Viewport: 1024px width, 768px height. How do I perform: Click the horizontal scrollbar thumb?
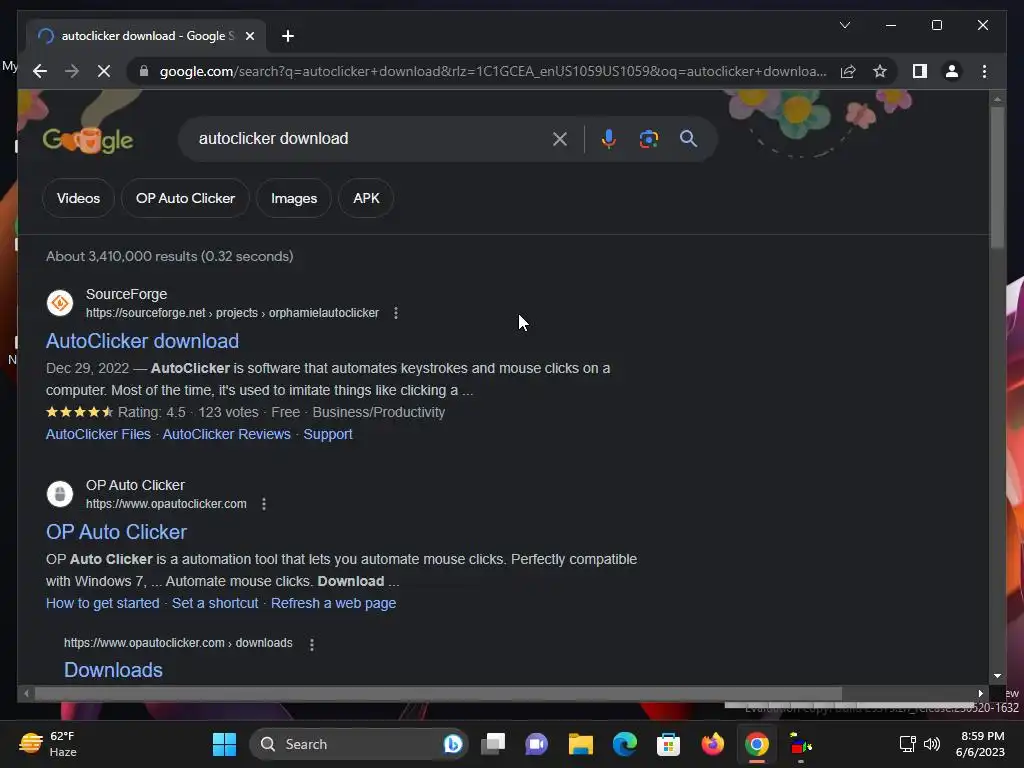coord(438,694)
